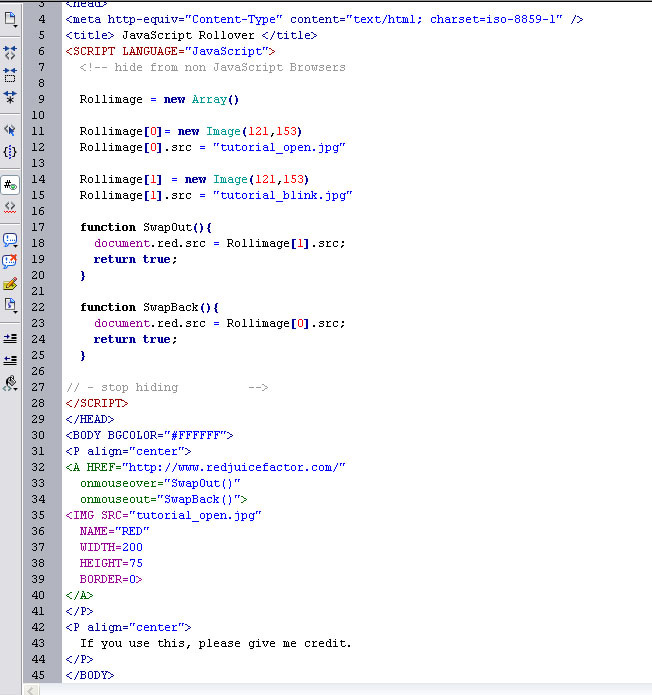Click the Collapse Full Tag icon
The height and width of the screenshot is (695, 652).
(x=10, y=53)
